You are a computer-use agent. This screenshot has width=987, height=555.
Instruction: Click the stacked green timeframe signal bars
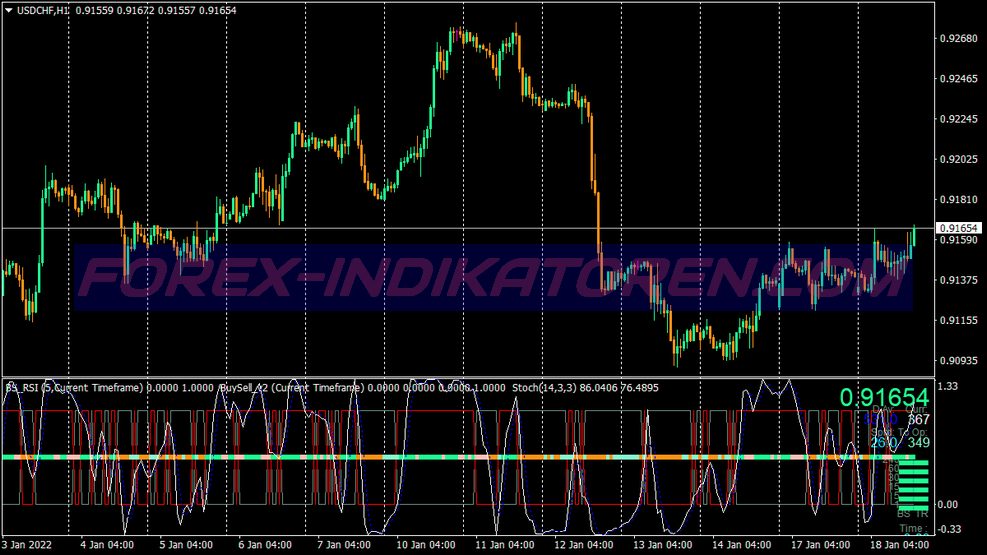click(x=914, y=484)
